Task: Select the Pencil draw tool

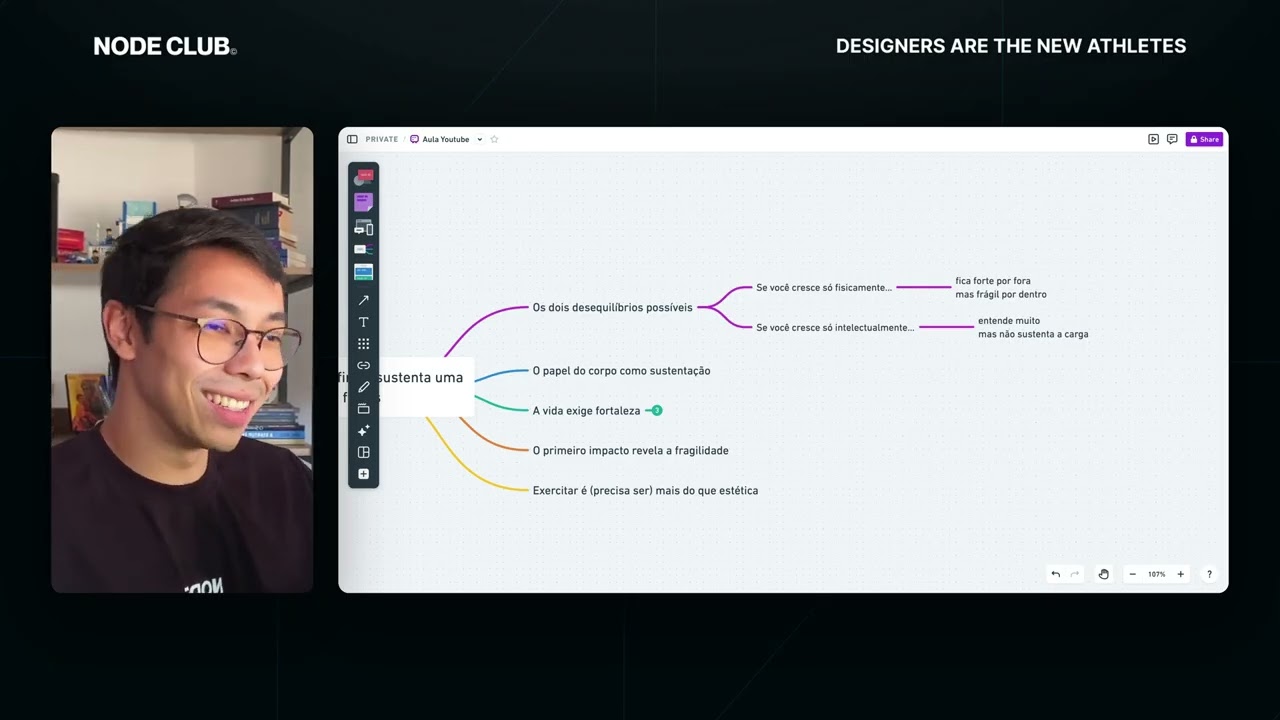Action: pyautogui.click(x=363, y=387)
